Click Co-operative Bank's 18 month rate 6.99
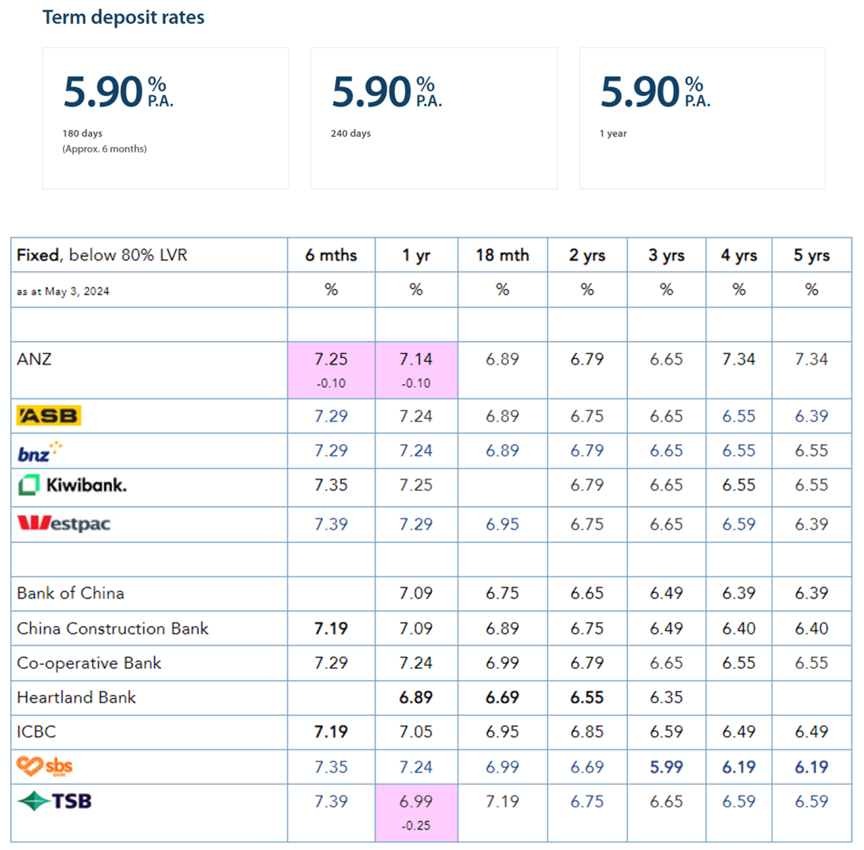The width and height of the screenshot is (864, 850). tap(503, 663)
